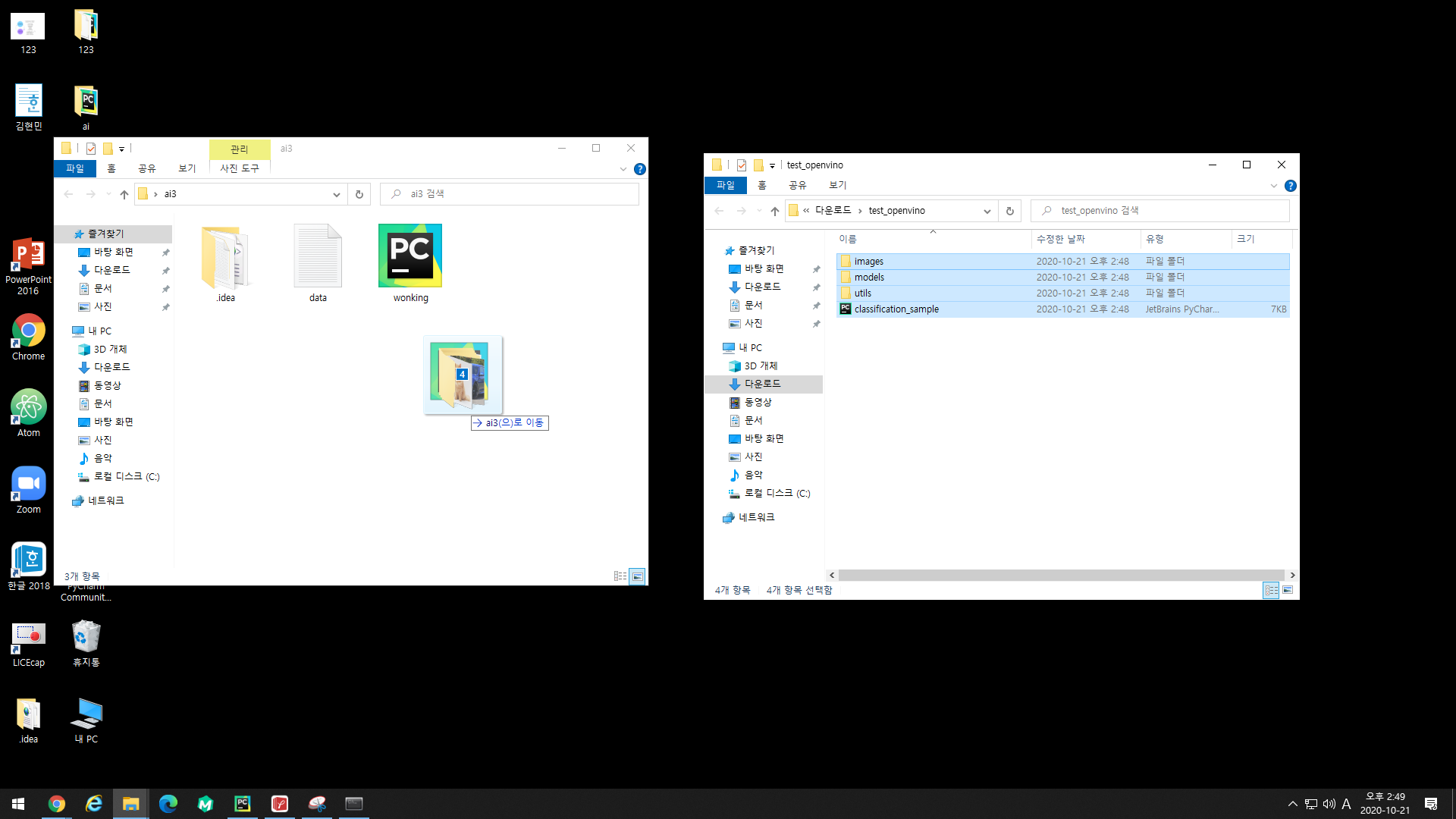
Task: Click the up arrow in test_openvino window
Action: [x=774, y=211]
